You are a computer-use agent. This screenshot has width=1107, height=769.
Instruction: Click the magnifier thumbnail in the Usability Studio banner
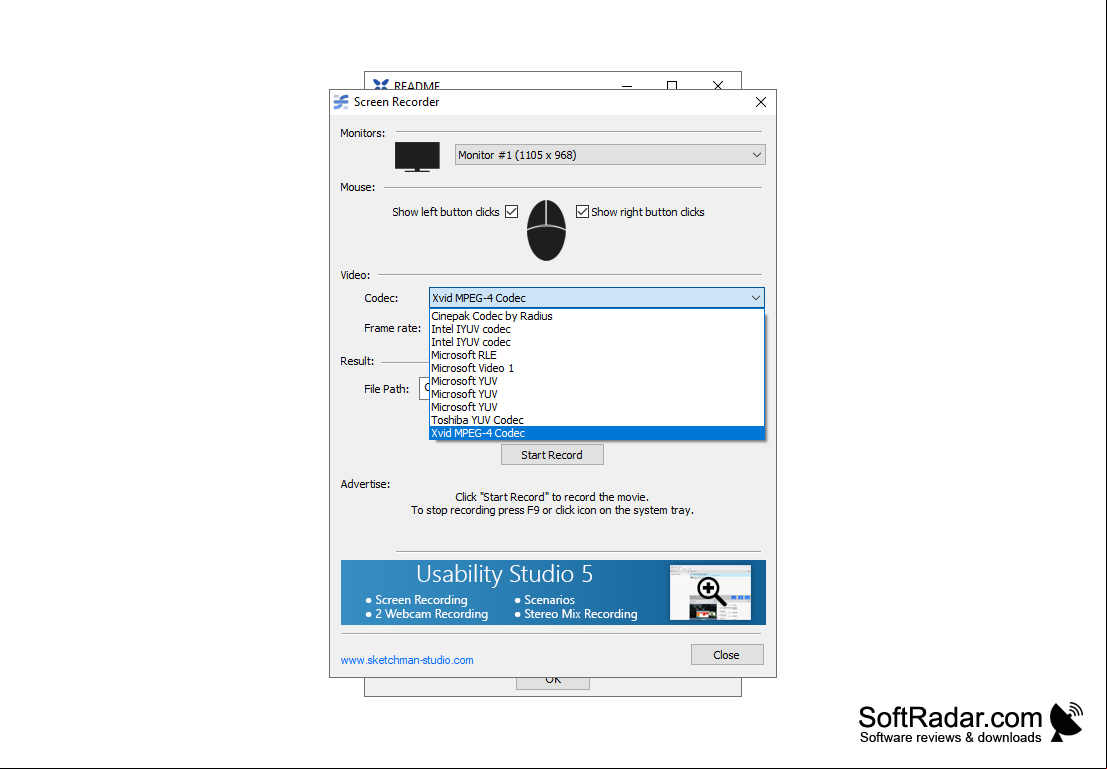point(710,592)
